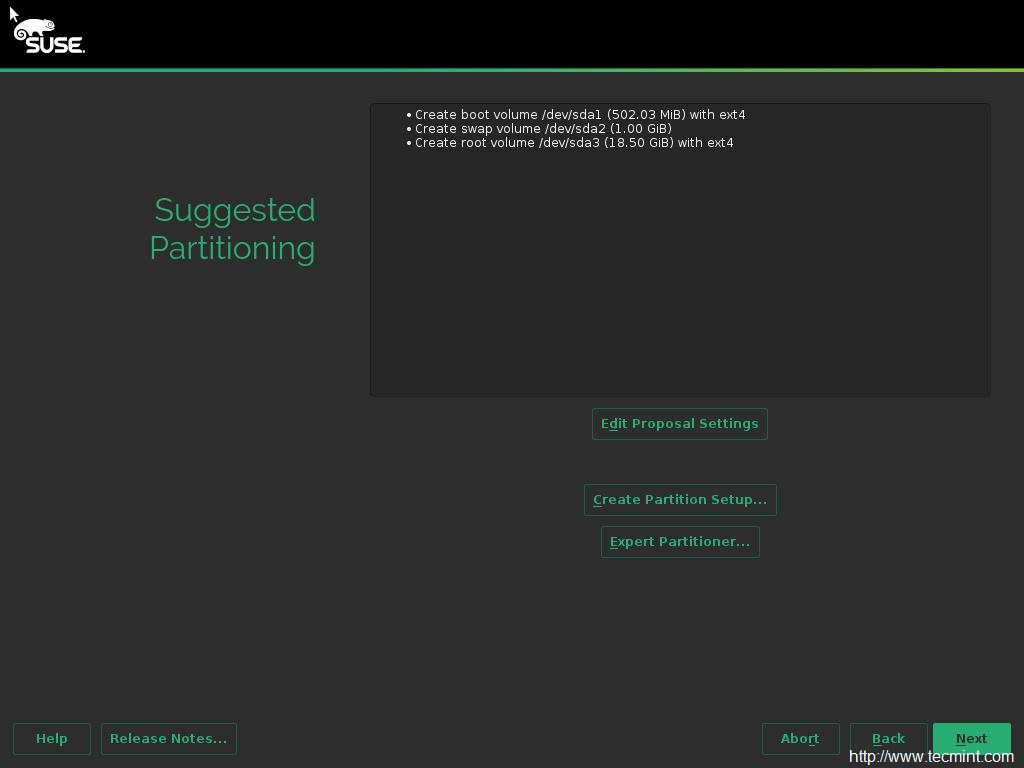
Task: Click the green line under the header
Action: click(x=512, y=70)
